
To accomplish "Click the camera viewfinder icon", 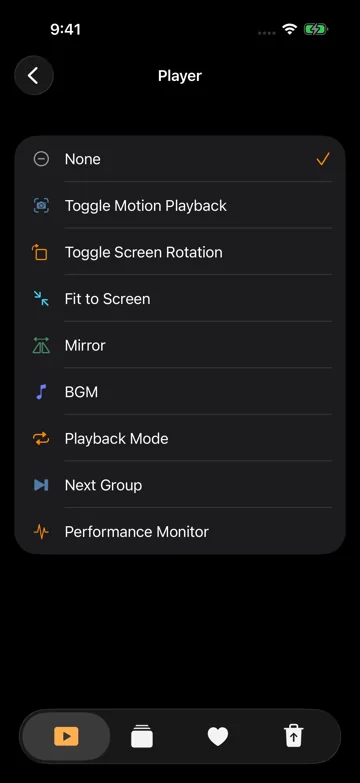I will (x=41, y=205).
